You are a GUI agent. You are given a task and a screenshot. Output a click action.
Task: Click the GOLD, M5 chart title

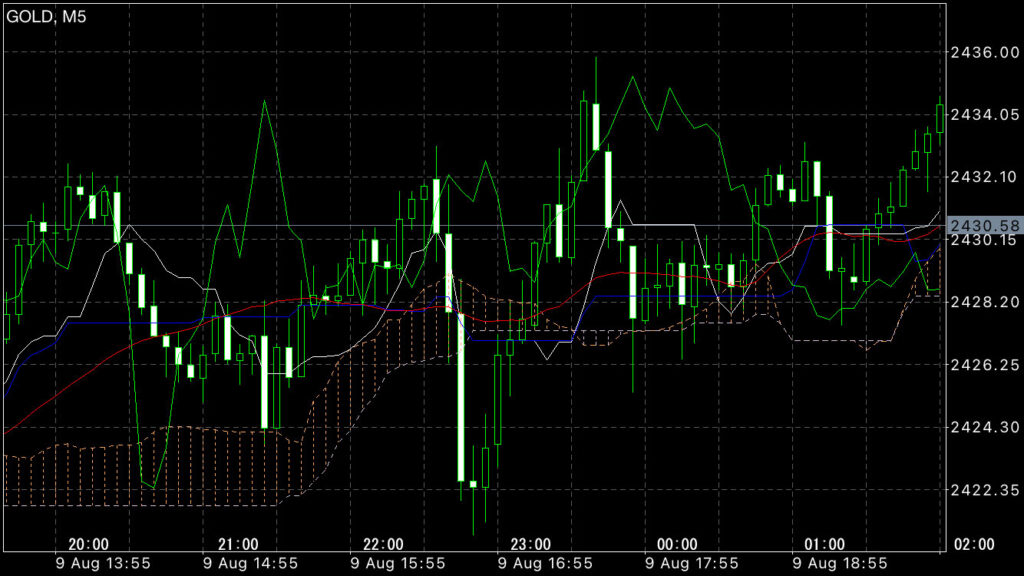[46, 17]
